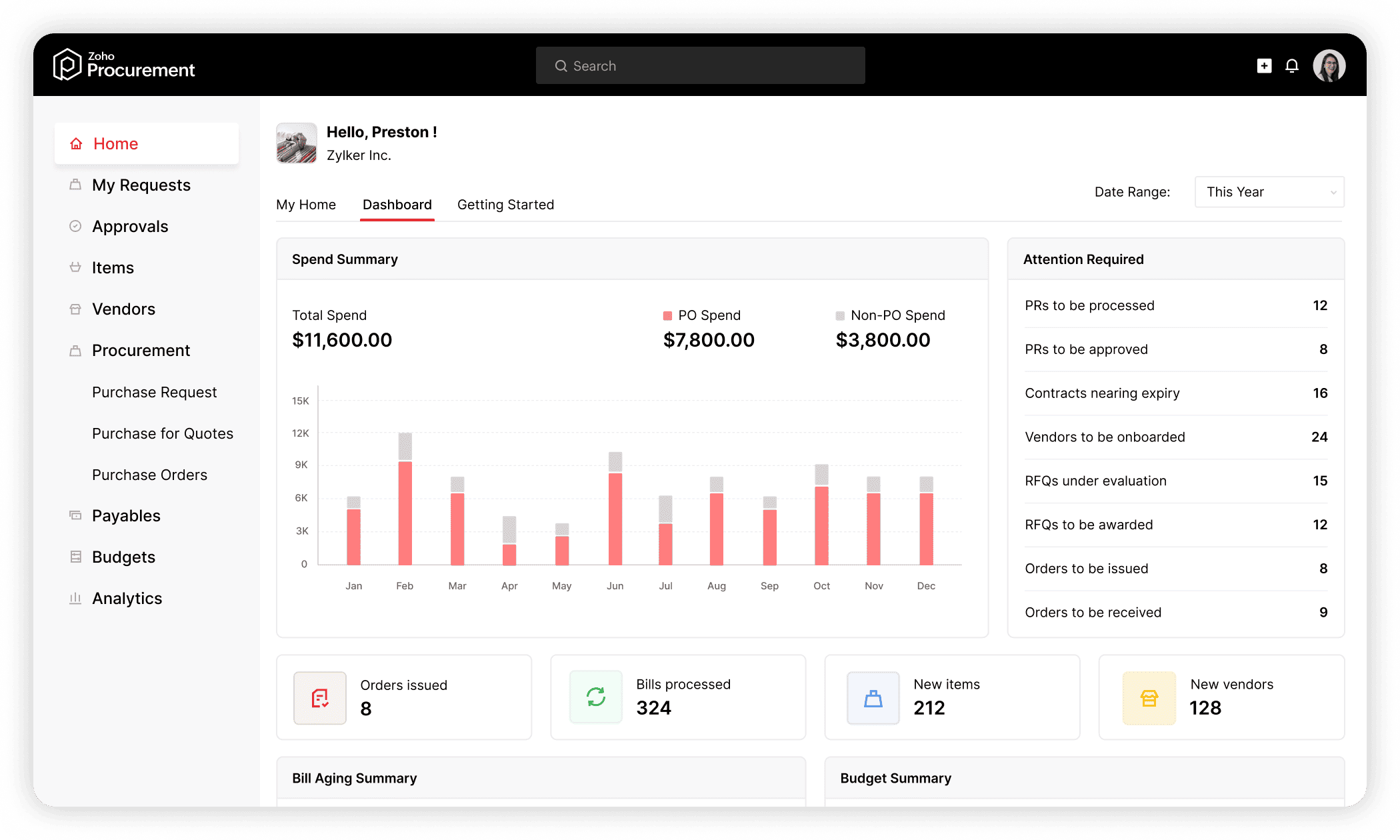Collapse the Spend Summary panel header
This screenshot has height=840, width=1400.
point(344,259)
